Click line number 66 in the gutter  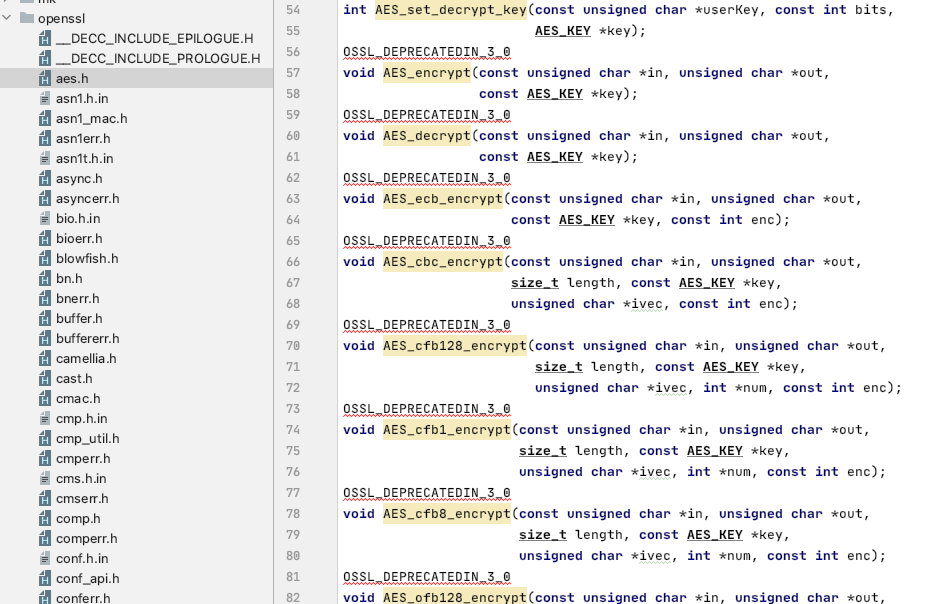pos(293,262)
